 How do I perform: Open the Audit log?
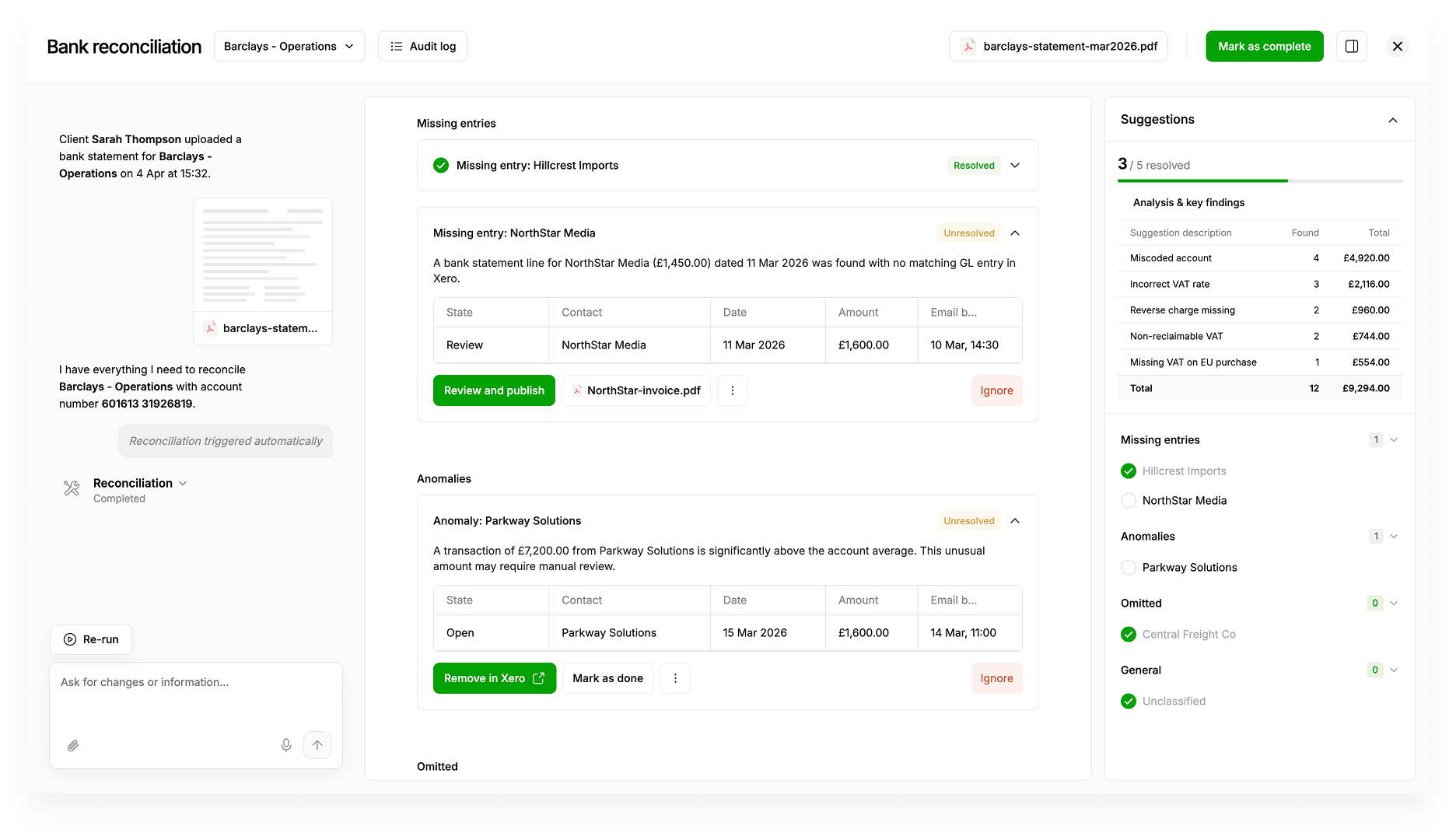click(x=422, y=47)
